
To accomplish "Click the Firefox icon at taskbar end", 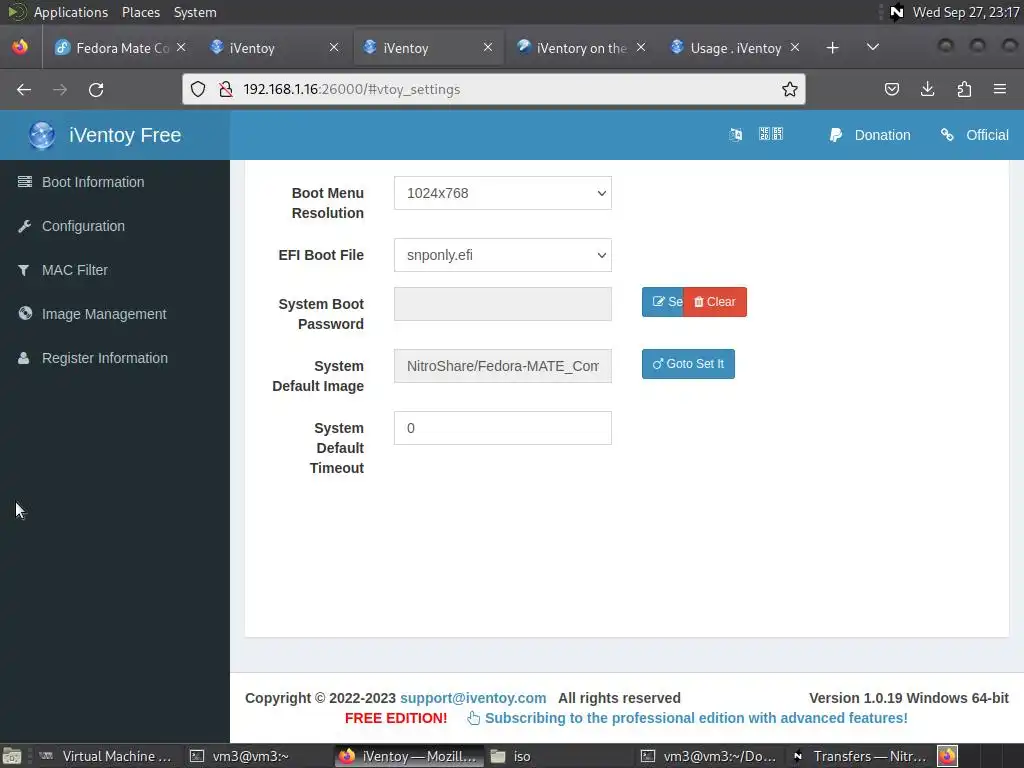I will [x=948, y=756].
